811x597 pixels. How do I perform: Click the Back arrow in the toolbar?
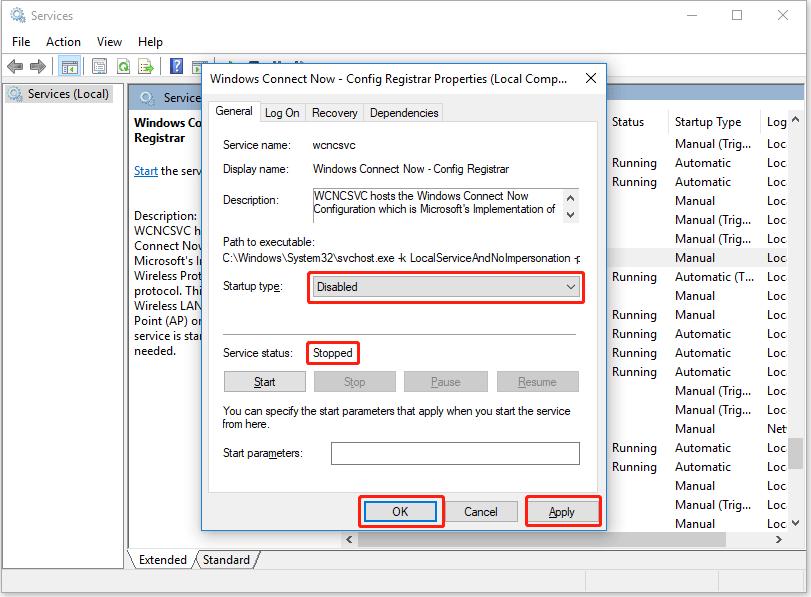coord(15,66)
